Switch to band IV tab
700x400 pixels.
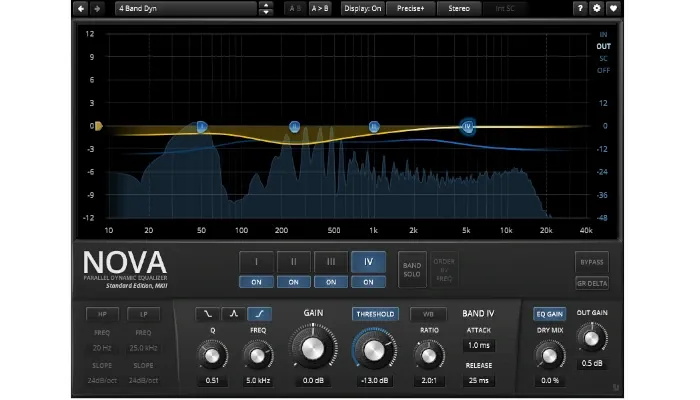coord(368,262)
